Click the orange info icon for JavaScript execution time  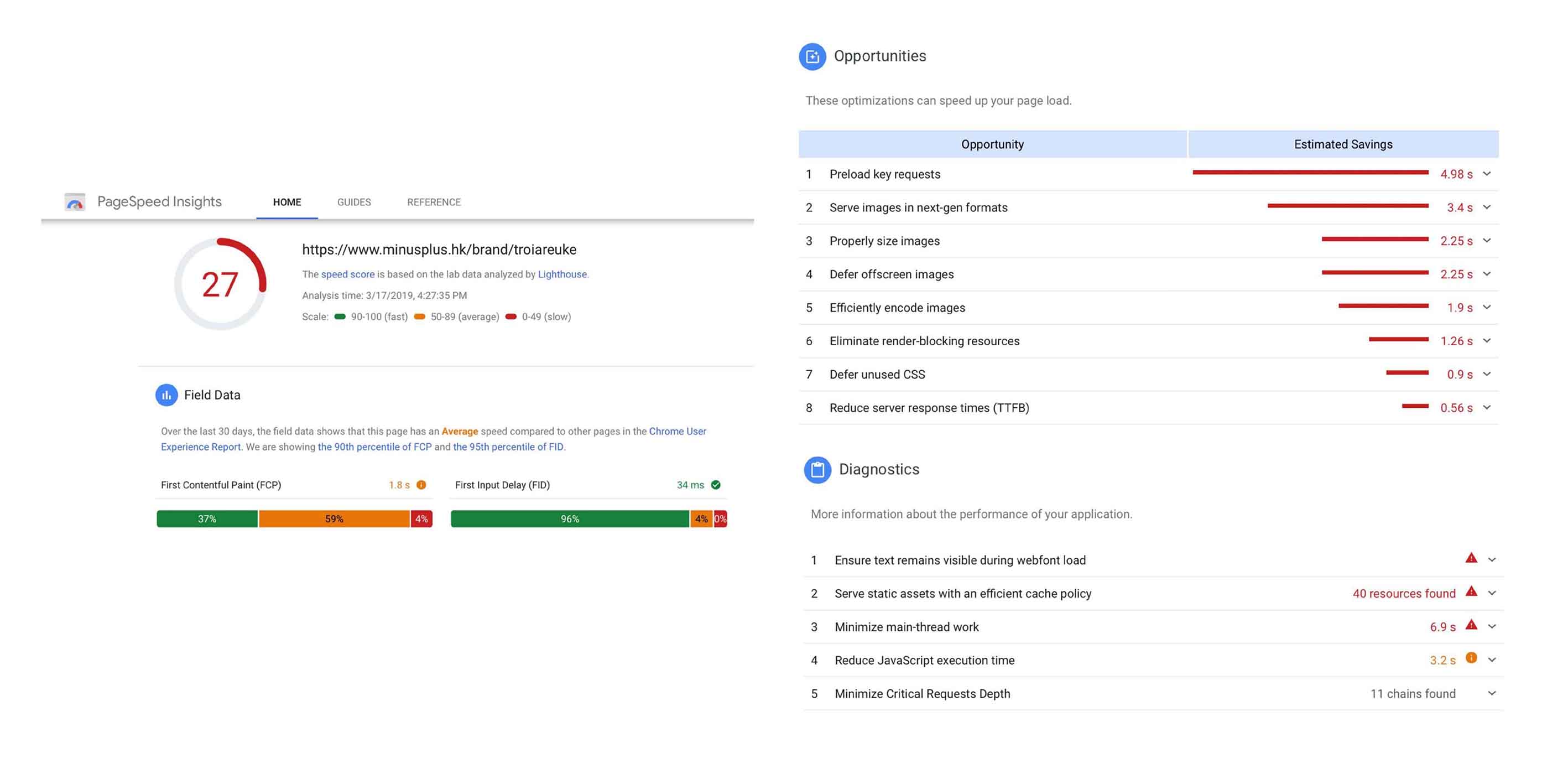(1471, 658)
